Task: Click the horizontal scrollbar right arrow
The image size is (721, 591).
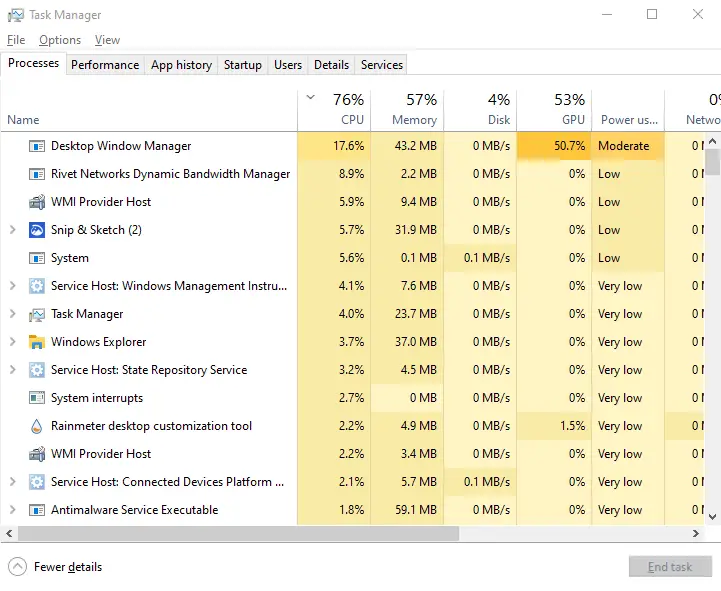Action: 696,534
